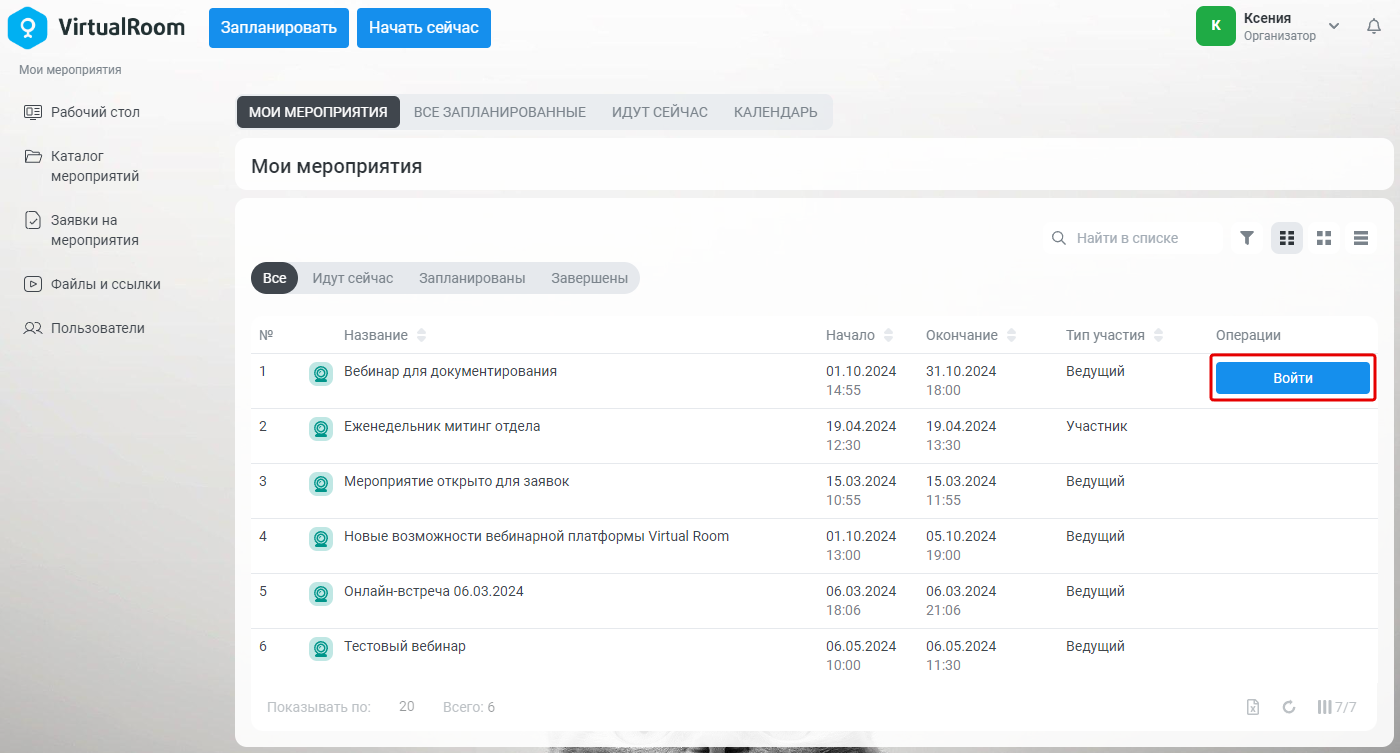Image resolution: width=1400 pixels, height=753 pixels.
Task: Toggle the Идут сейчас filter pill
Action: [353, 278]
